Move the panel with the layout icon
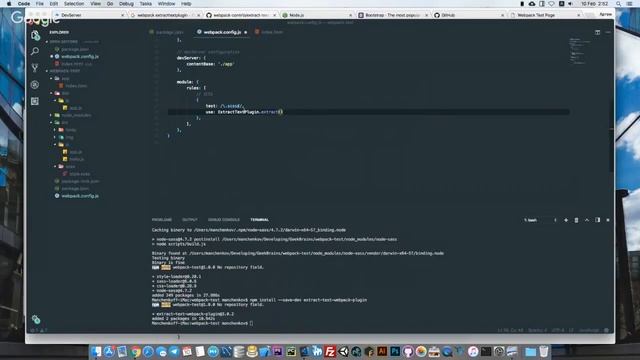640x360 pixels. pos(598,220)
